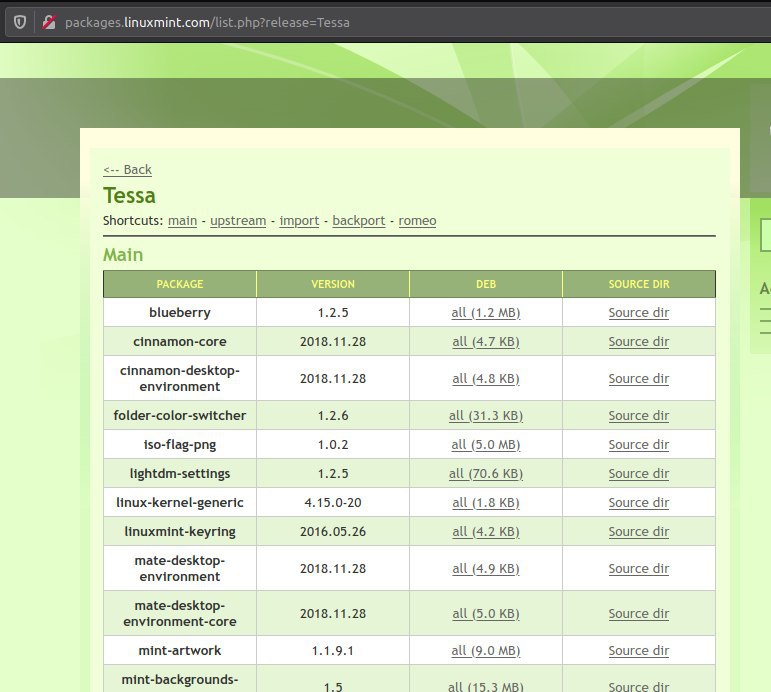
Task: Select the blueberry package name
Action: click(x=179, y=312)
